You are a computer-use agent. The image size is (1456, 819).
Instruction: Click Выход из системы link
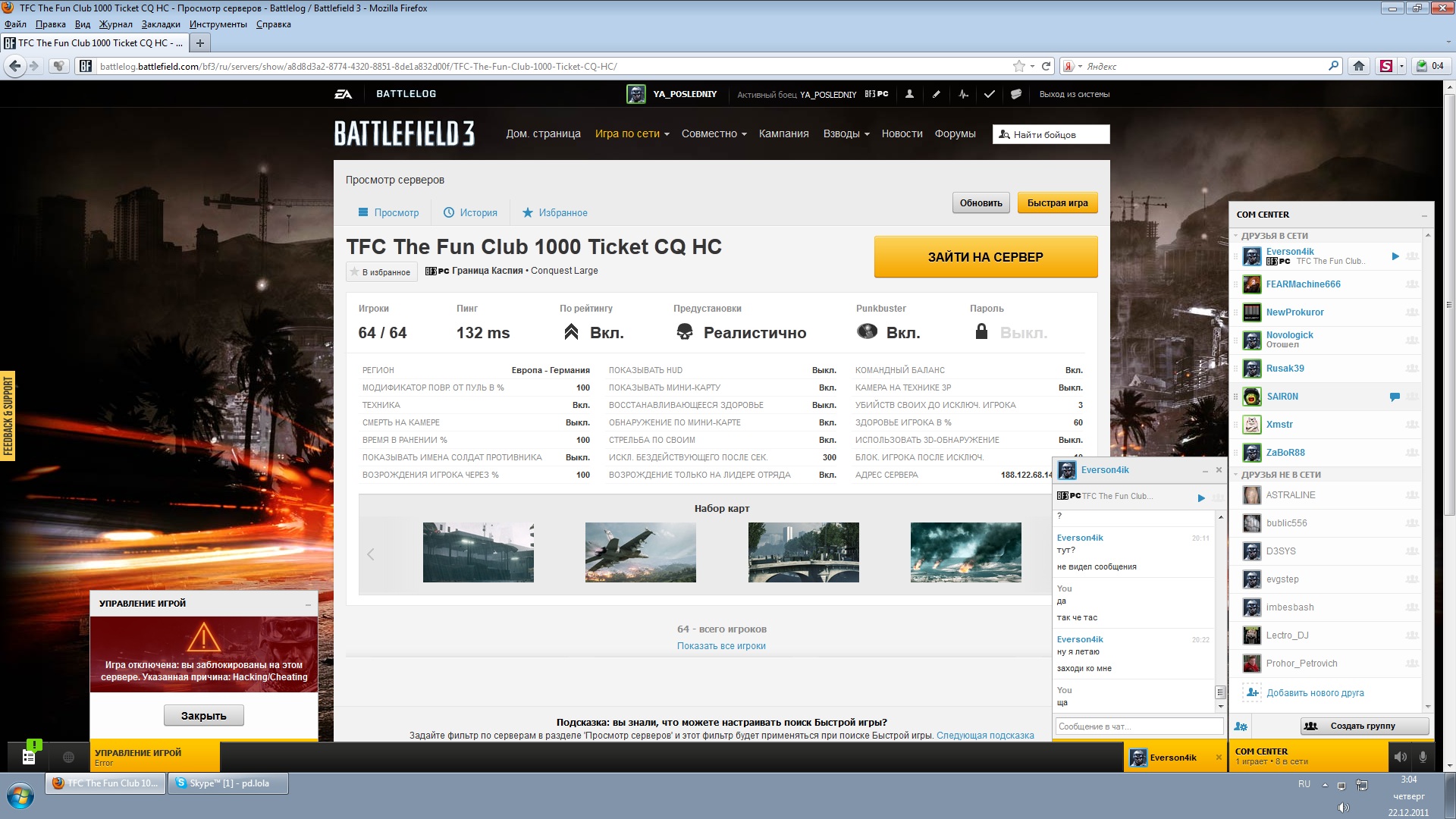[x=1074, y=94]
